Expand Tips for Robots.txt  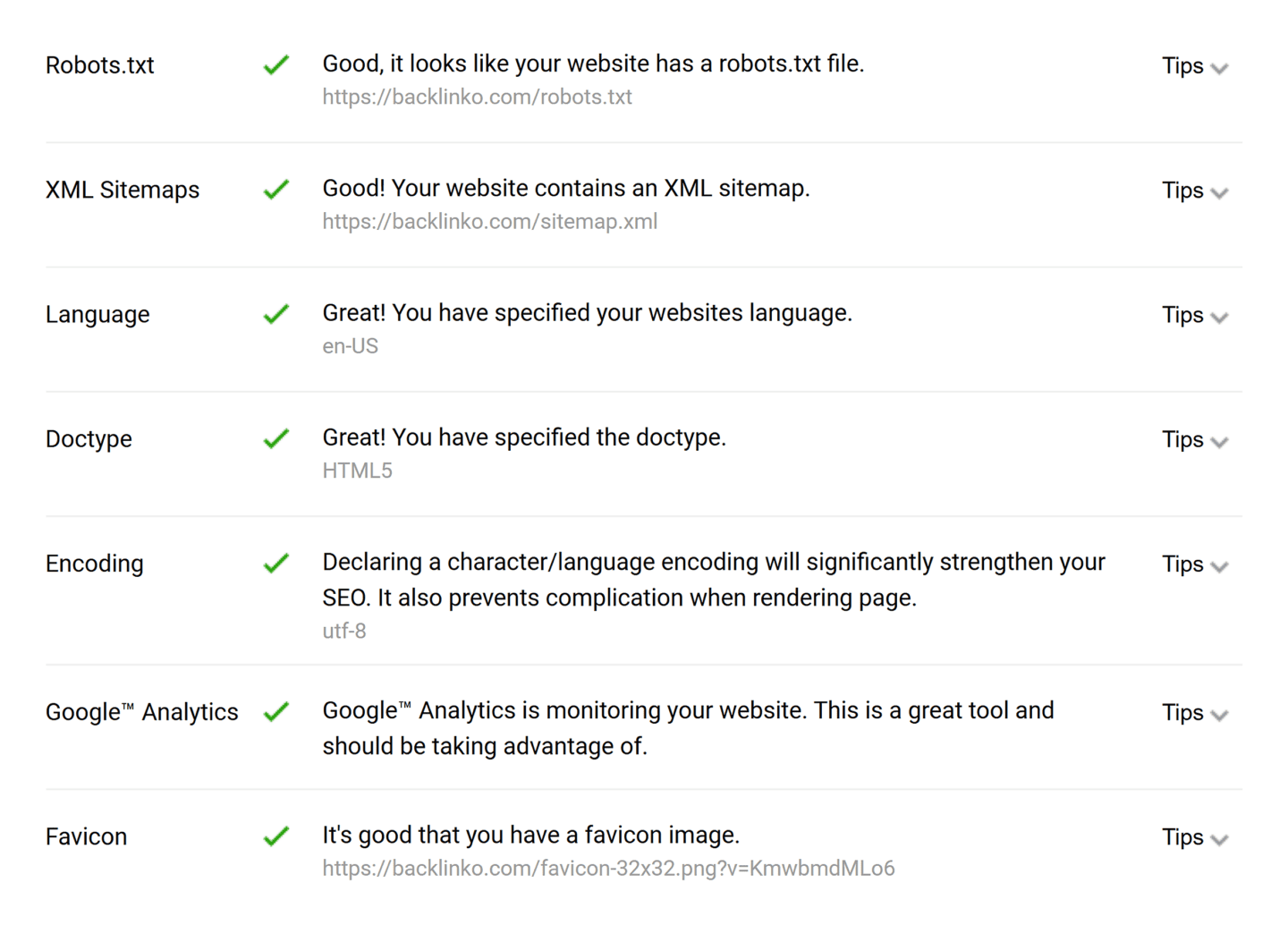click(1195, 66)
